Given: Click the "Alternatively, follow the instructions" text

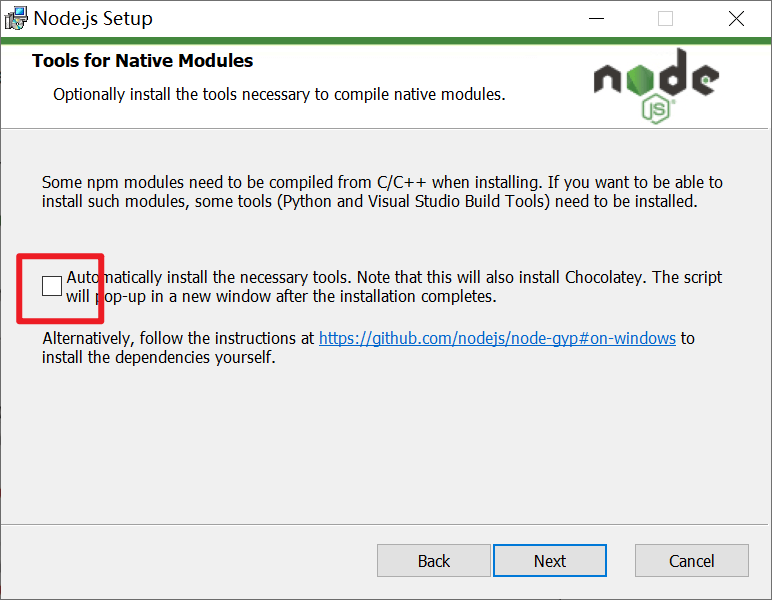Looking at the screenshot, I should pyautogui.click(x=178, y=338).
